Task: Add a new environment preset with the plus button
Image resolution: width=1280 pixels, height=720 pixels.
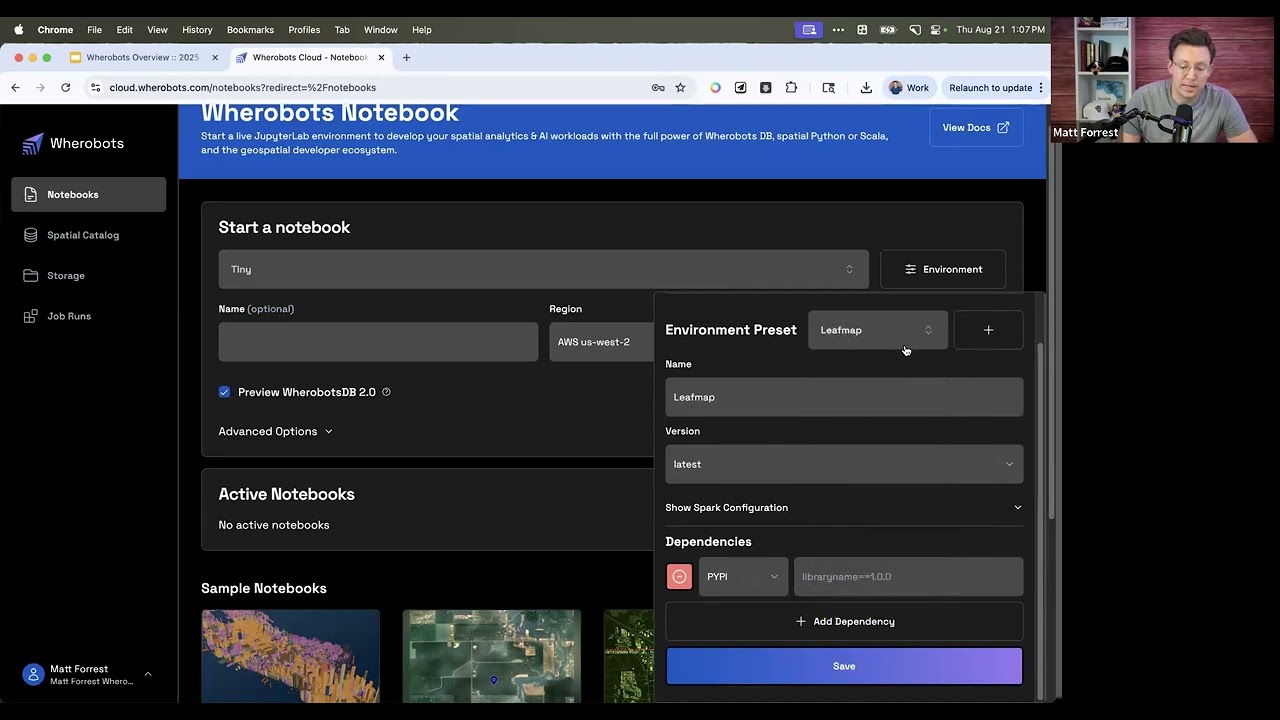Action: 988,330
